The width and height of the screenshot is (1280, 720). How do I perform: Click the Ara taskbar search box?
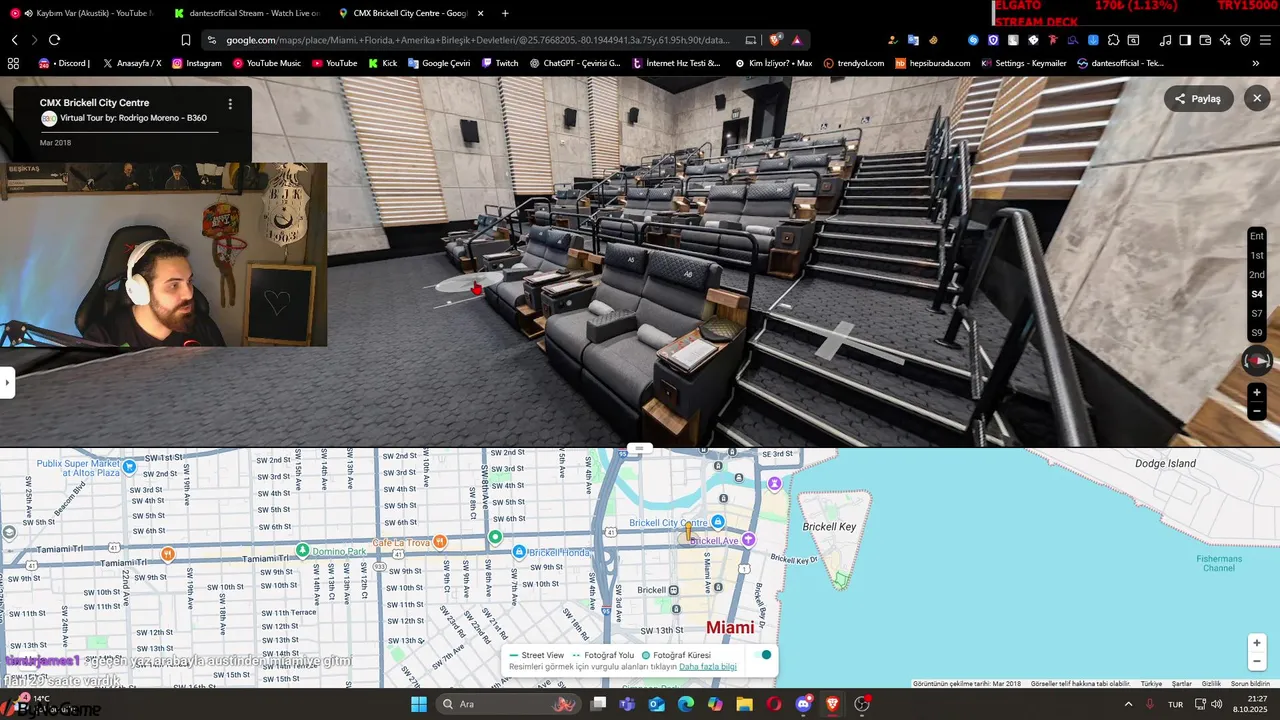pyautogui.click(x=508, y=704)
